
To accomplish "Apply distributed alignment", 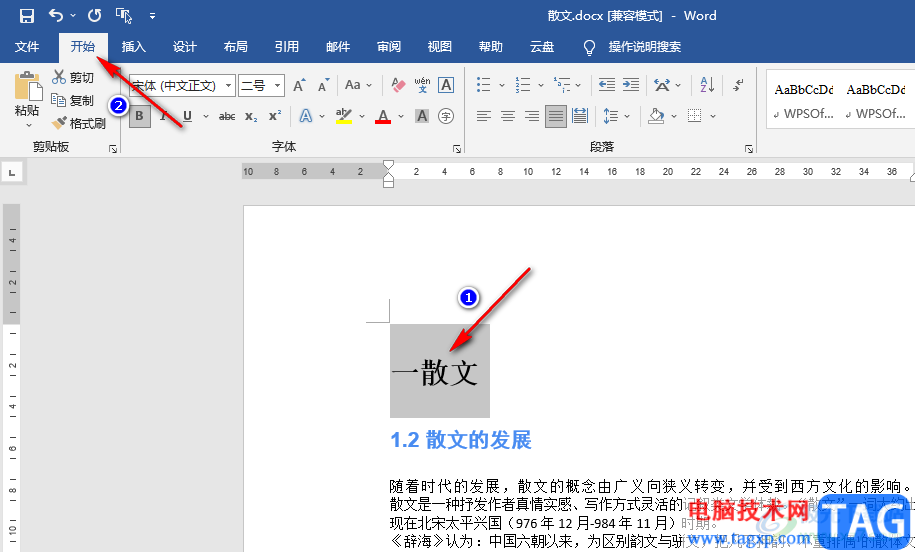I will 580,116.
